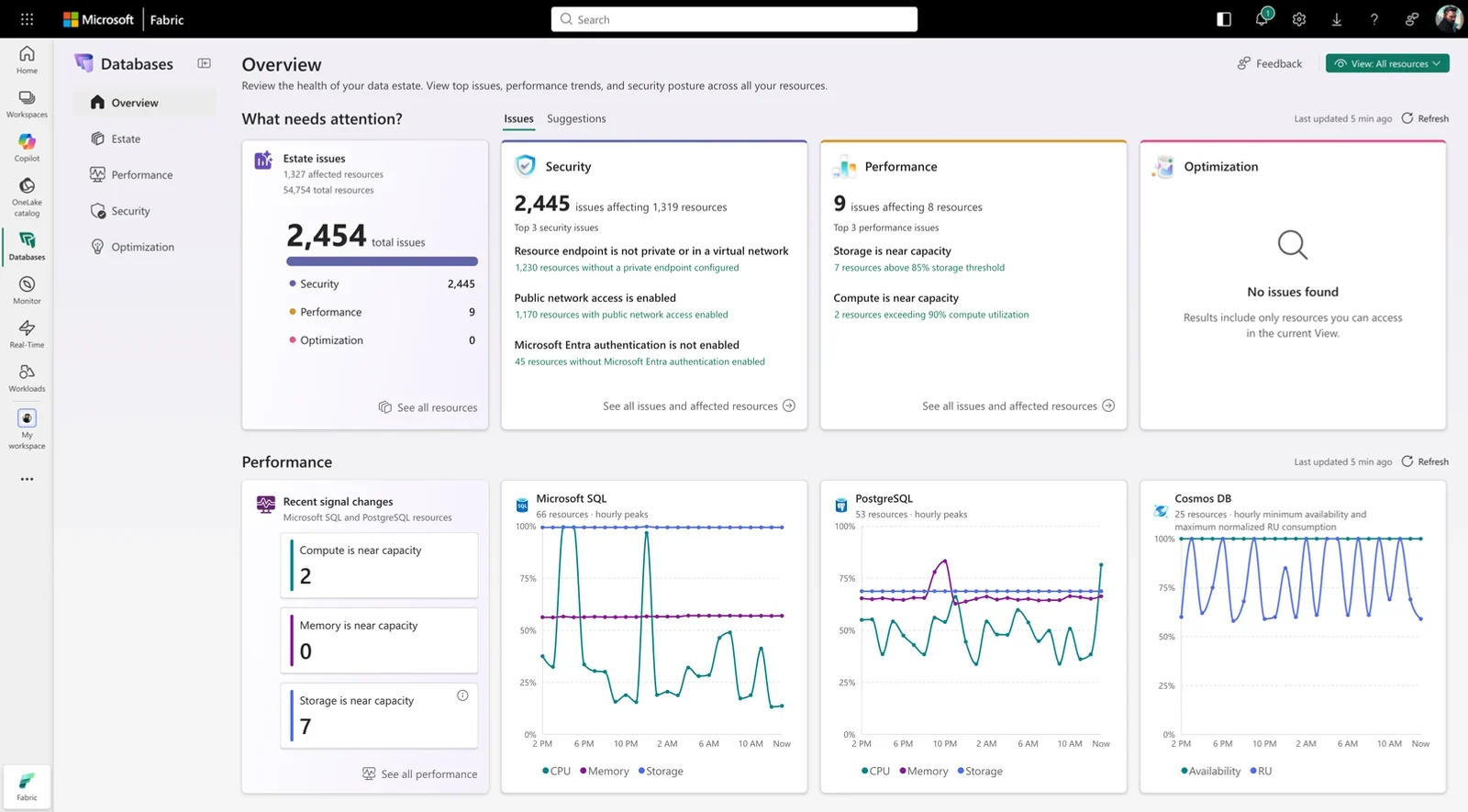This screenshot has width=1468, height=812.
Task: Toggle the layout panel icon in header
Action: click(x=1224, y=19)
